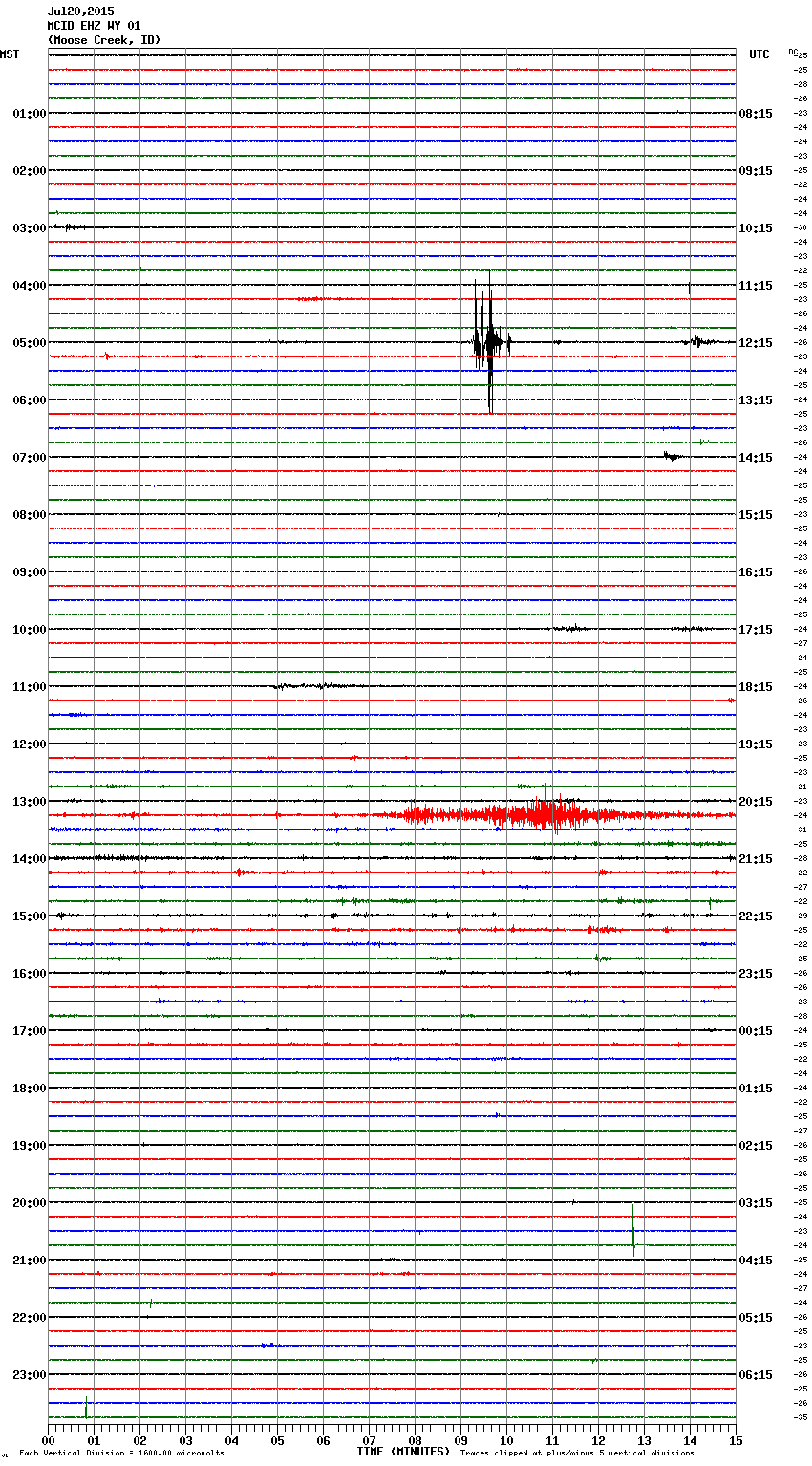Click the 15 minute axis tick label

[x=736, y=1440]
